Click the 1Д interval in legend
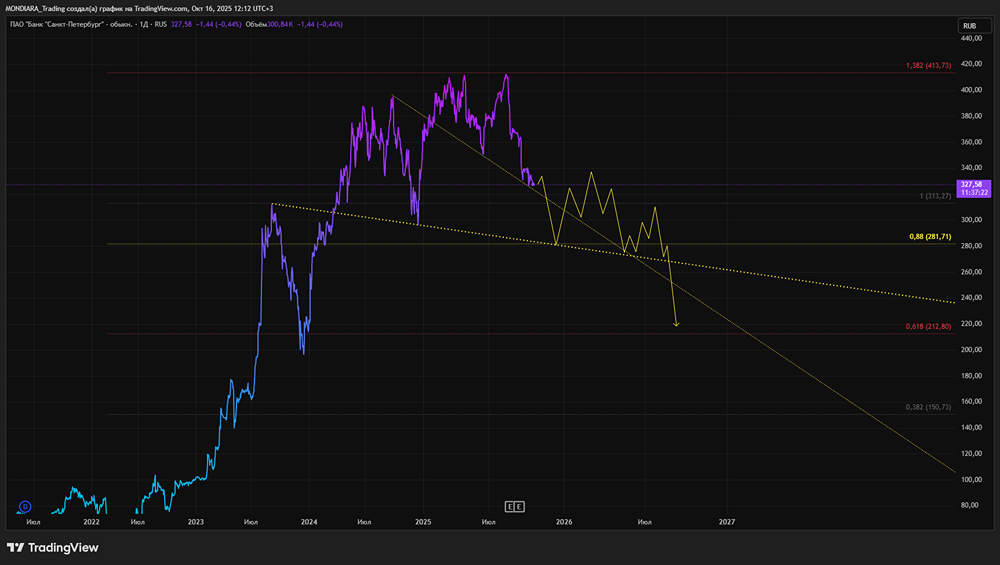The height and width of the screenshot is (565, 1000). [x=144, y=24]
